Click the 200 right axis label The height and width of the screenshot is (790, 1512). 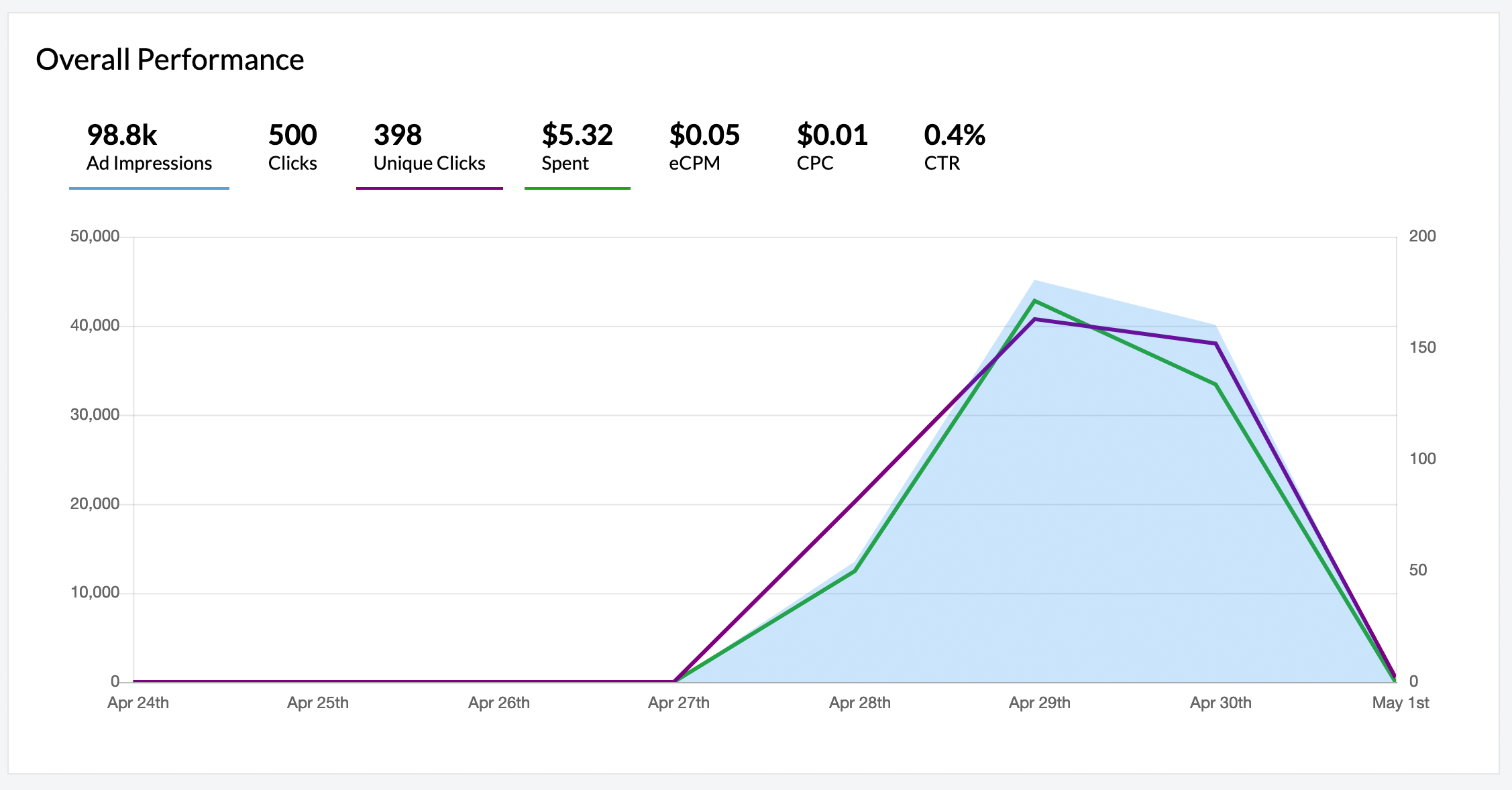[x=1422, y=236]
